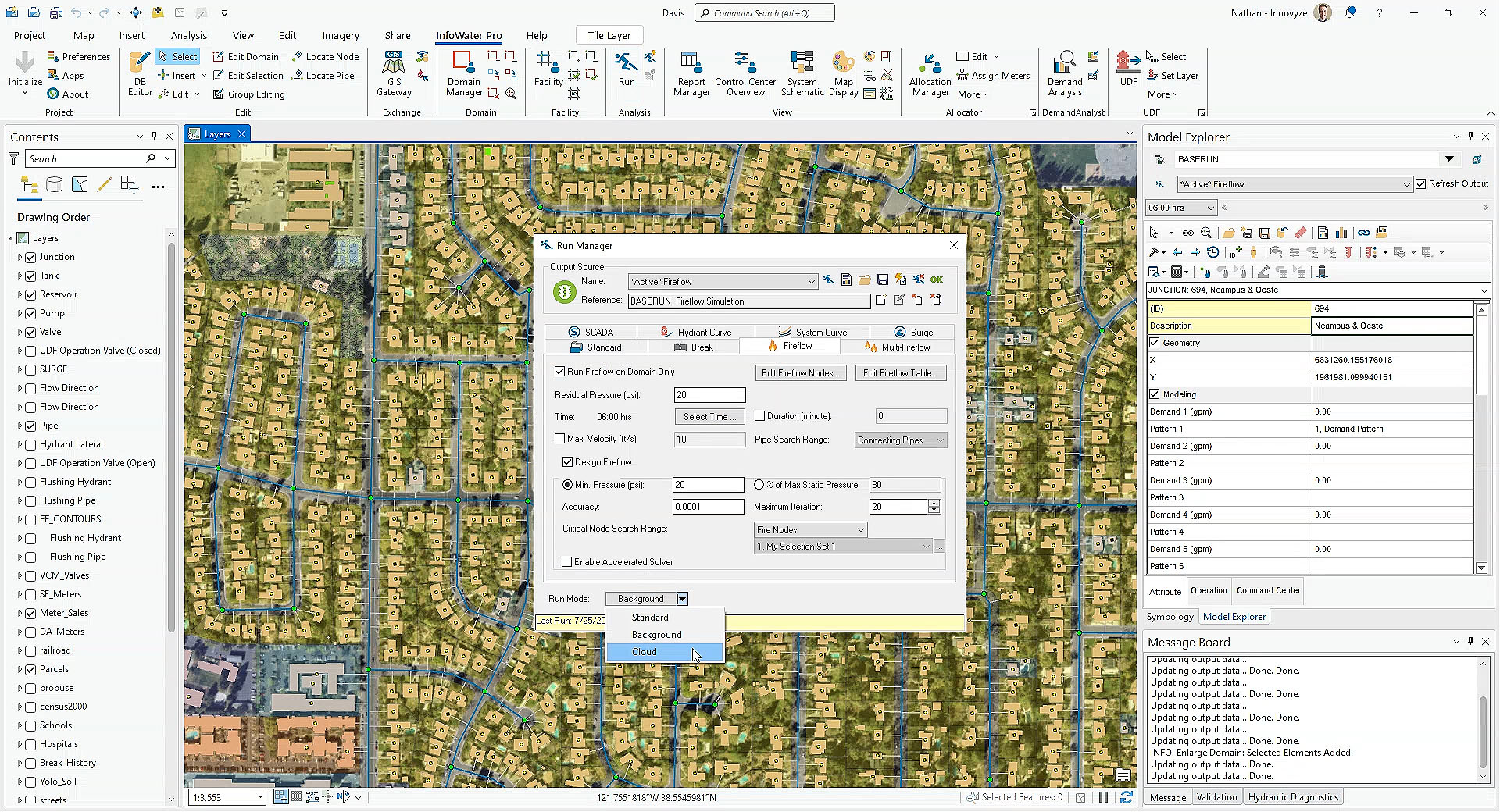Click the Control Center Overview icon
Viewport: 1500px width, 812px height.
[745, 73]
